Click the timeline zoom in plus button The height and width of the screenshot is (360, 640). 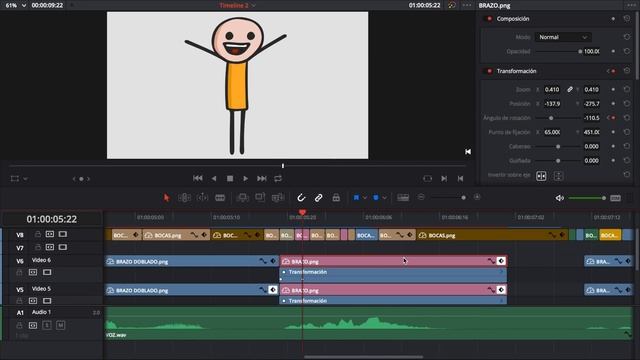tap(477, 197)
